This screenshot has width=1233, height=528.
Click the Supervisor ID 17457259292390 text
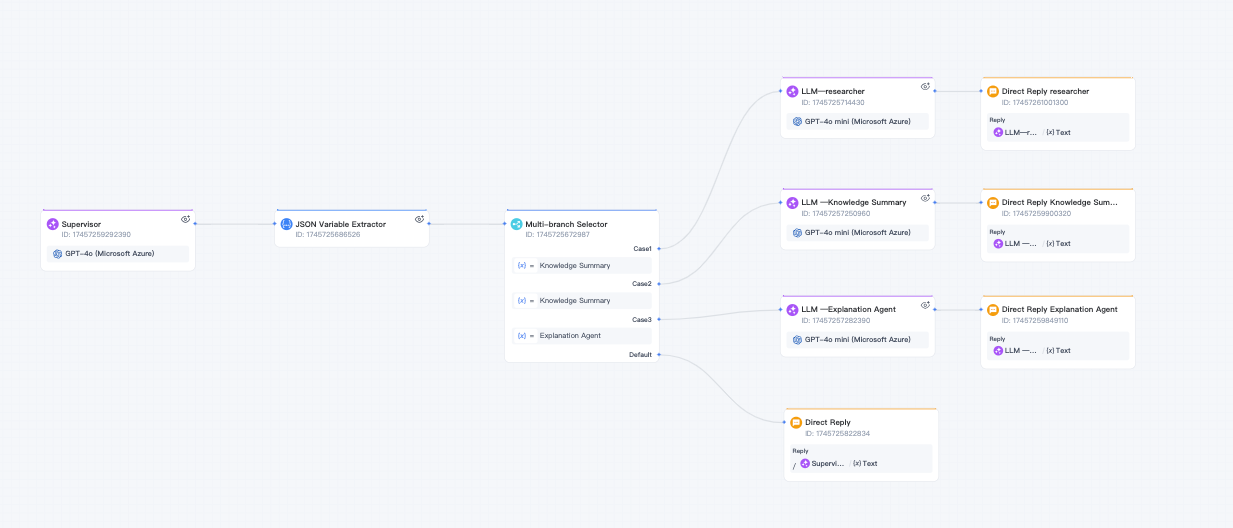(x=96, y=234)
